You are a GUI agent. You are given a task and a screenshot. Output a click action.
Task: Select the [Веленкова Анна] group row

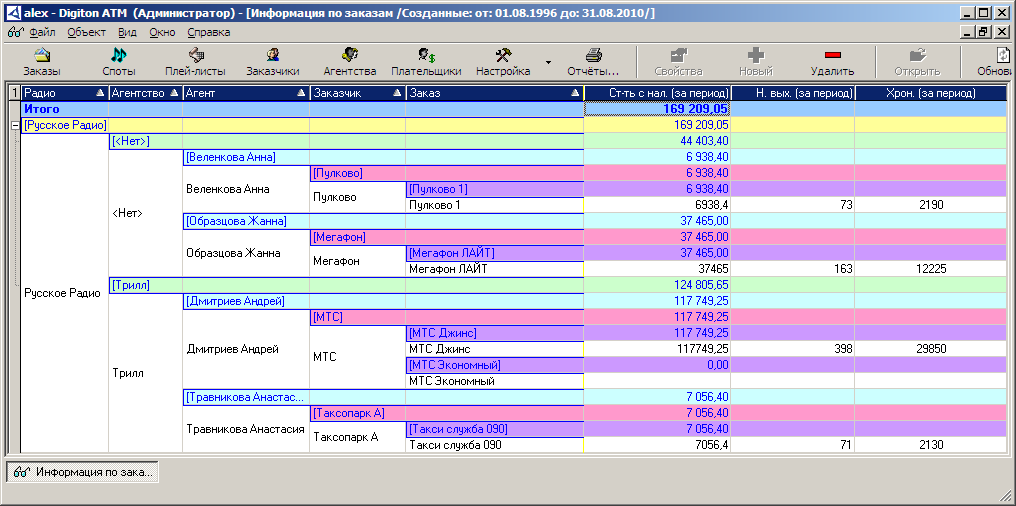click(594, 157)
